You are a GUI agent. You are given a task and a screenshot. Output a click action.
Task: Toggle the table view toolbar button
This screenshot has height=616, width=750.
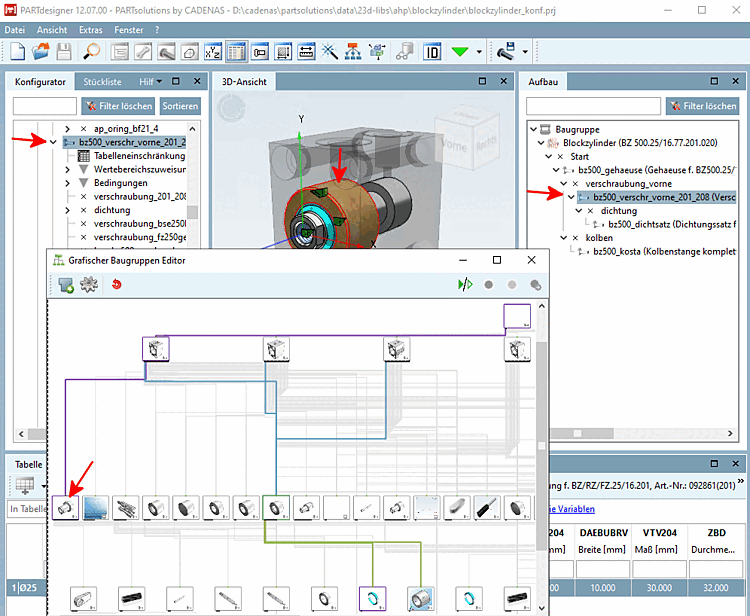pyautogui.click(x=237, y=51)
